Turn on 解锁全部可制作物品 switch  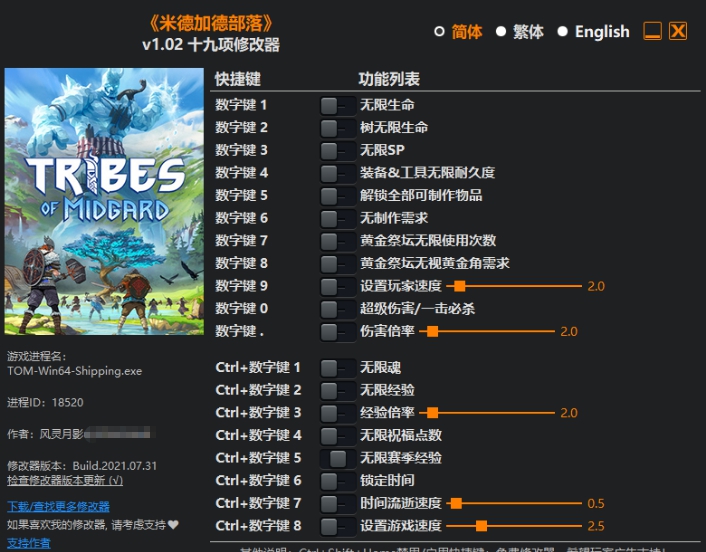point(338,196)
